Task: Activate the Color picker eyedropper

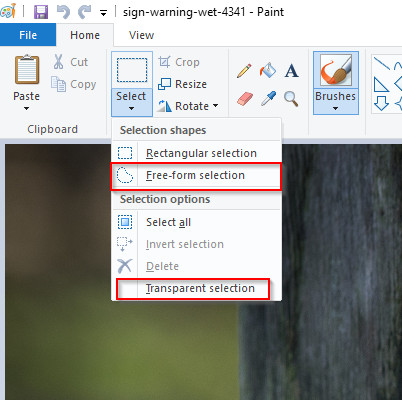Action: pos(268,99)
